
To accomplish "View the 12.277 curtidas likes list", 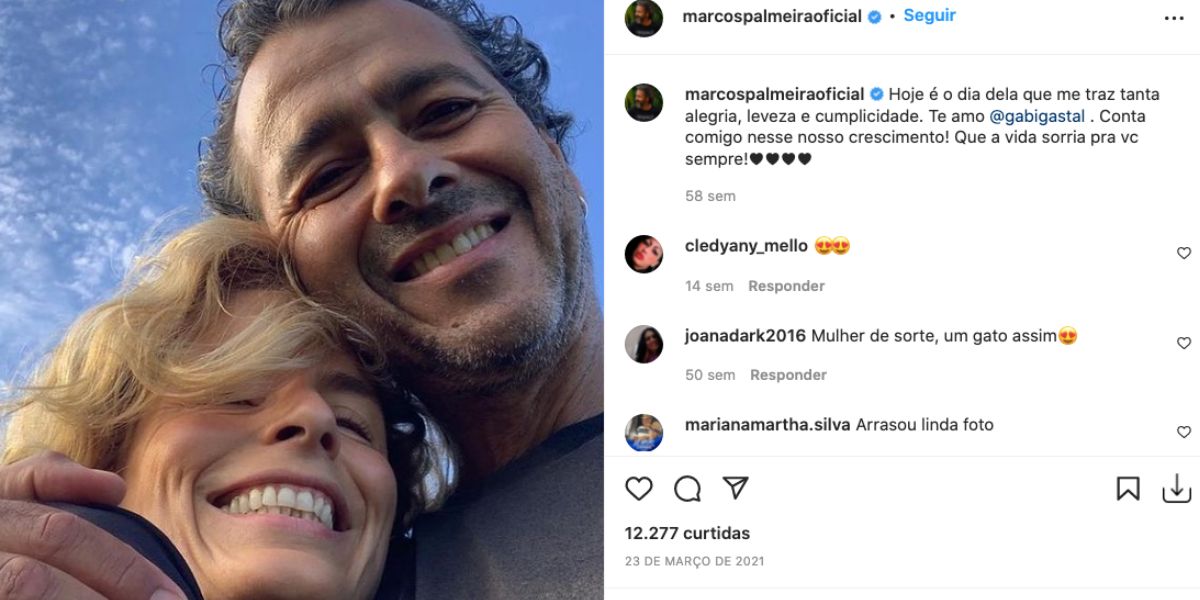I will (687, 533).
